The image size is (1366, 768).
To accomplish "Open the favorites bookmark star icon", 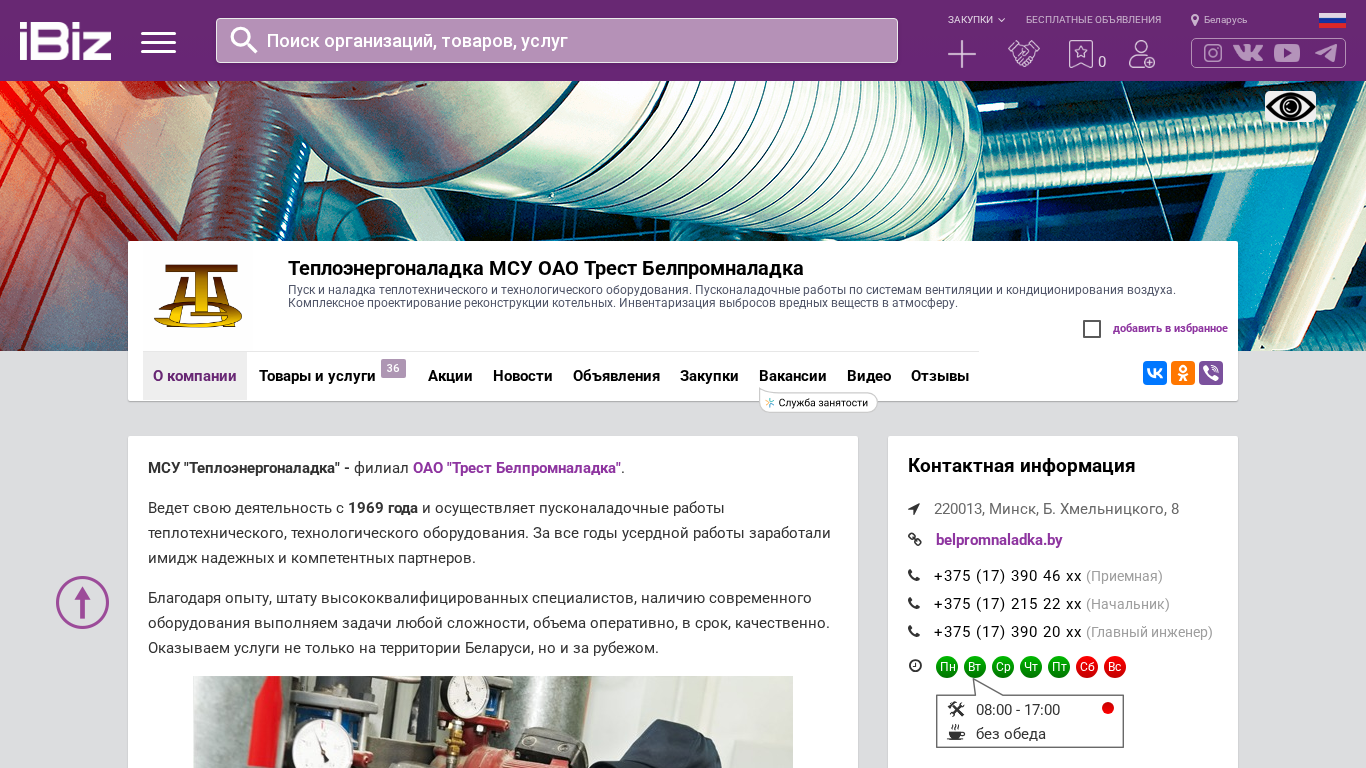I will pyautogui.click(x=1081, y=54).
